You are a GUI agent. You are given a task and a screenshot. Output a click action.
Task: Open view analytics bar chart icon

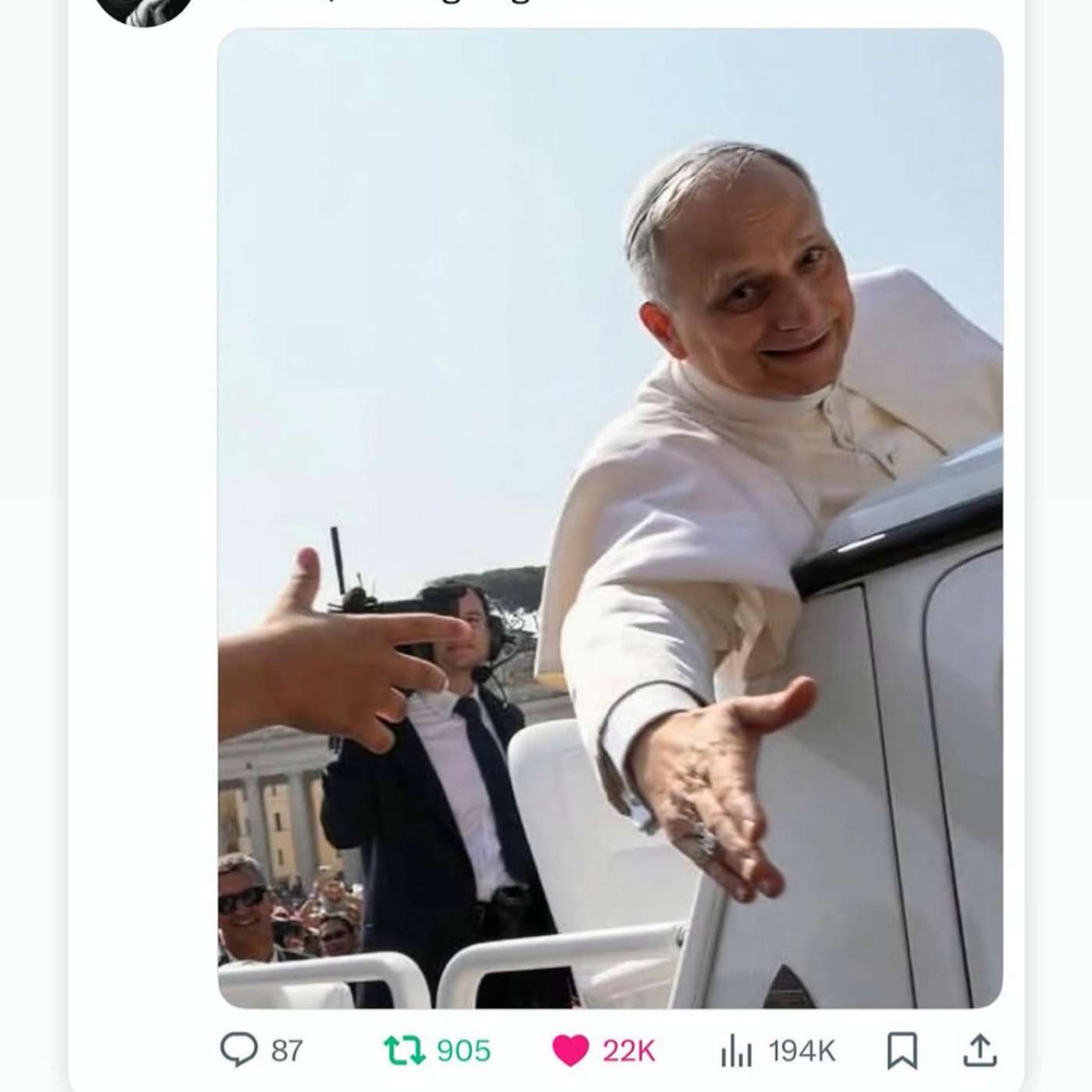[x=736, y=1050]
